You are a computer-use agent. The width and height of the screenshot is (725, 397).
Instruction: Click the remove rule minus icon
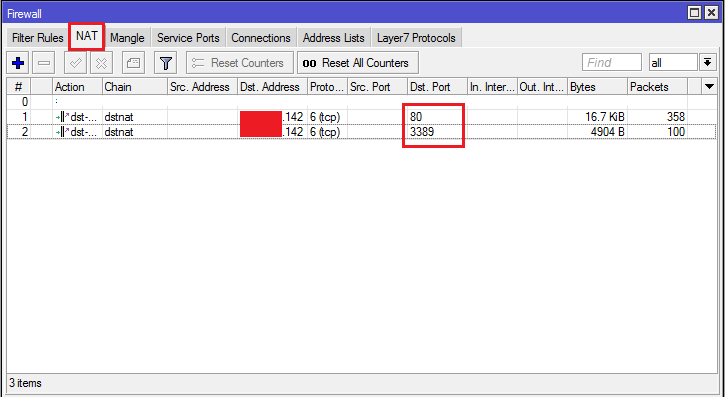tap(44, 63)
